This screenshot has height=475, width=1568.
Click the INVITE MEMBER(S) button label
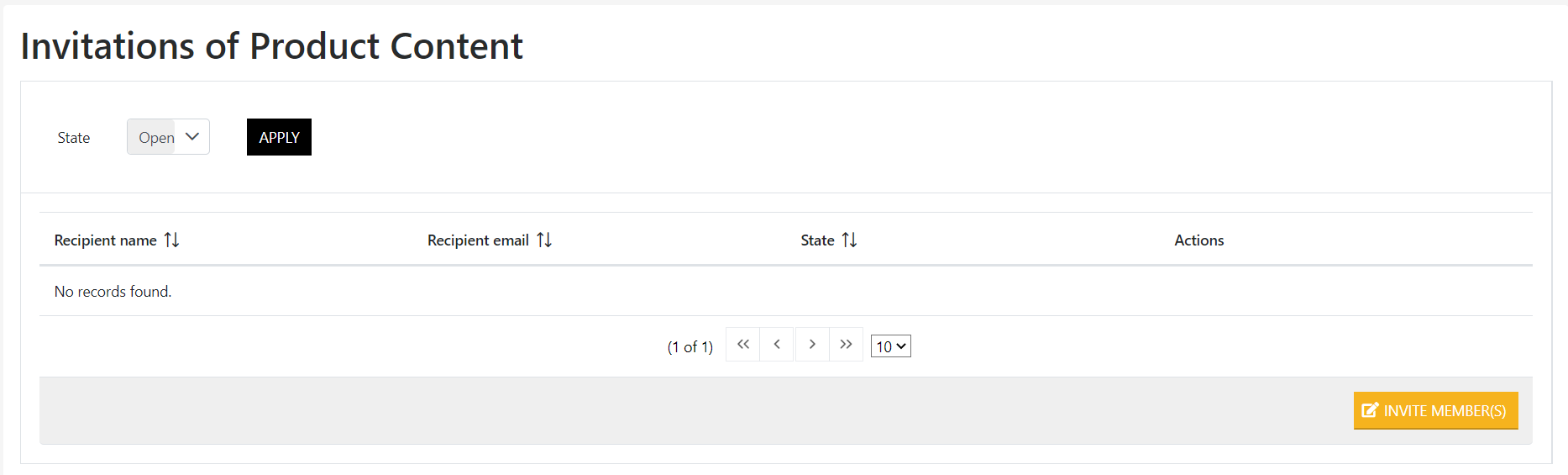(1445, 411)
